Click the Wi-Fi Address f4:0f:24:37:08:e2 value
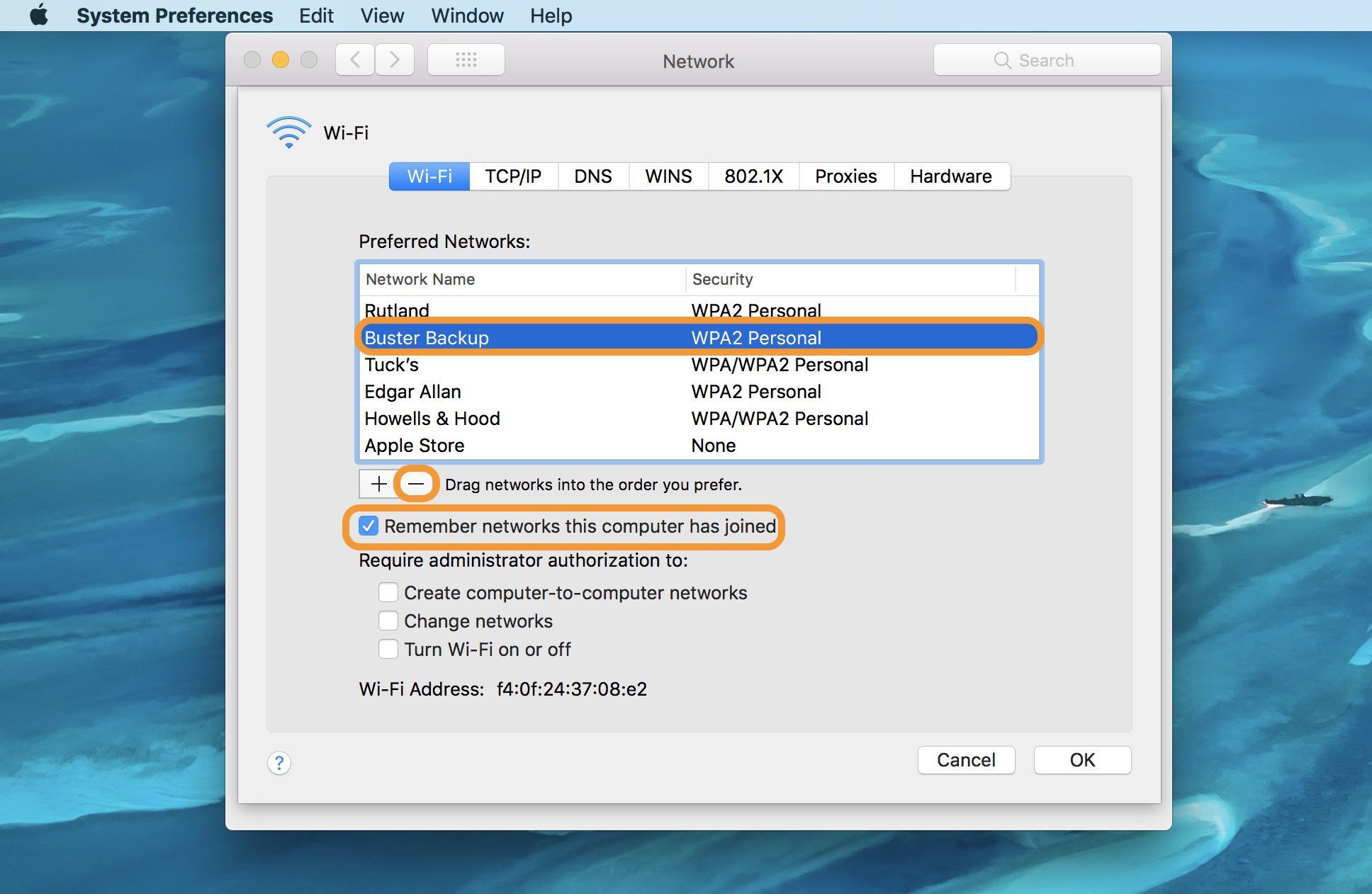Screen dimensions: 1372x894 571,689
